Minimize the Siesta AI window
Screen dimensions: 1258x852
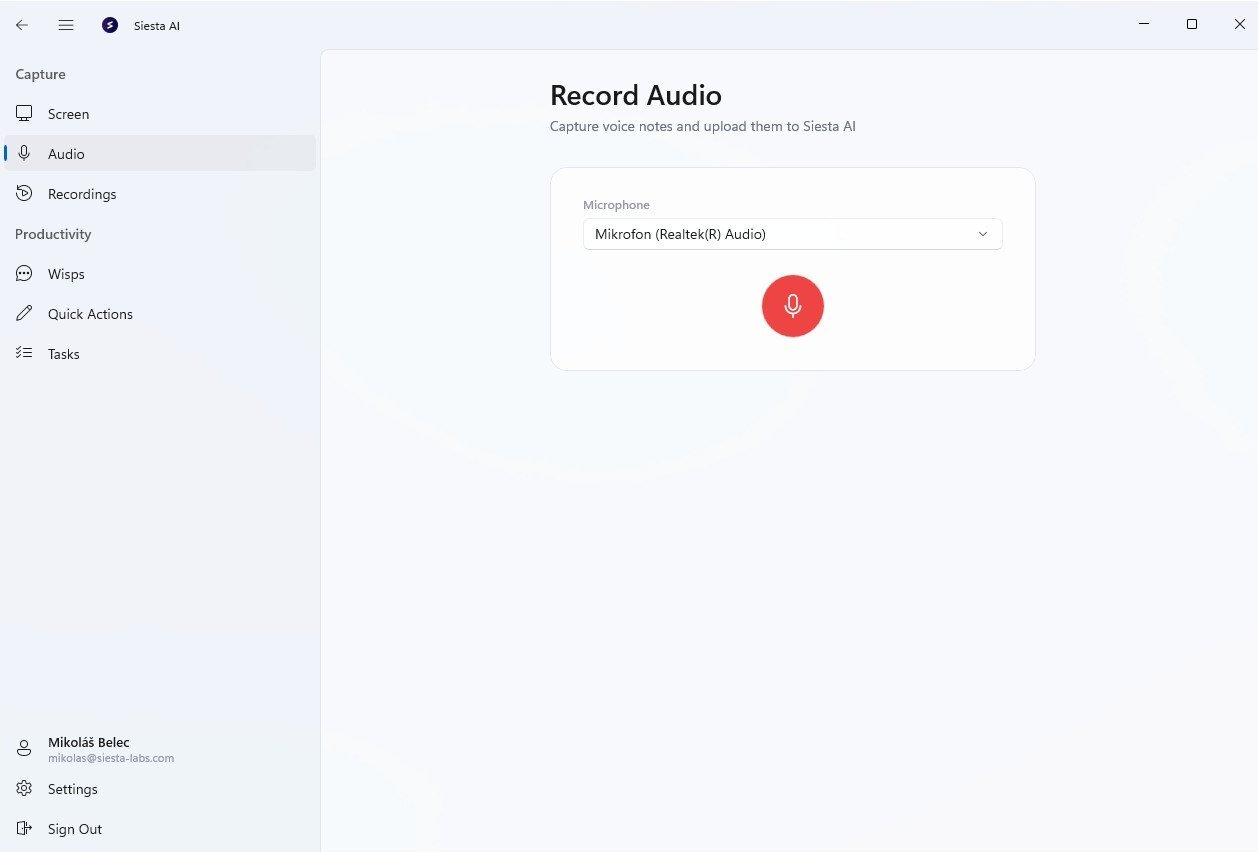[x=1144, y=24]
